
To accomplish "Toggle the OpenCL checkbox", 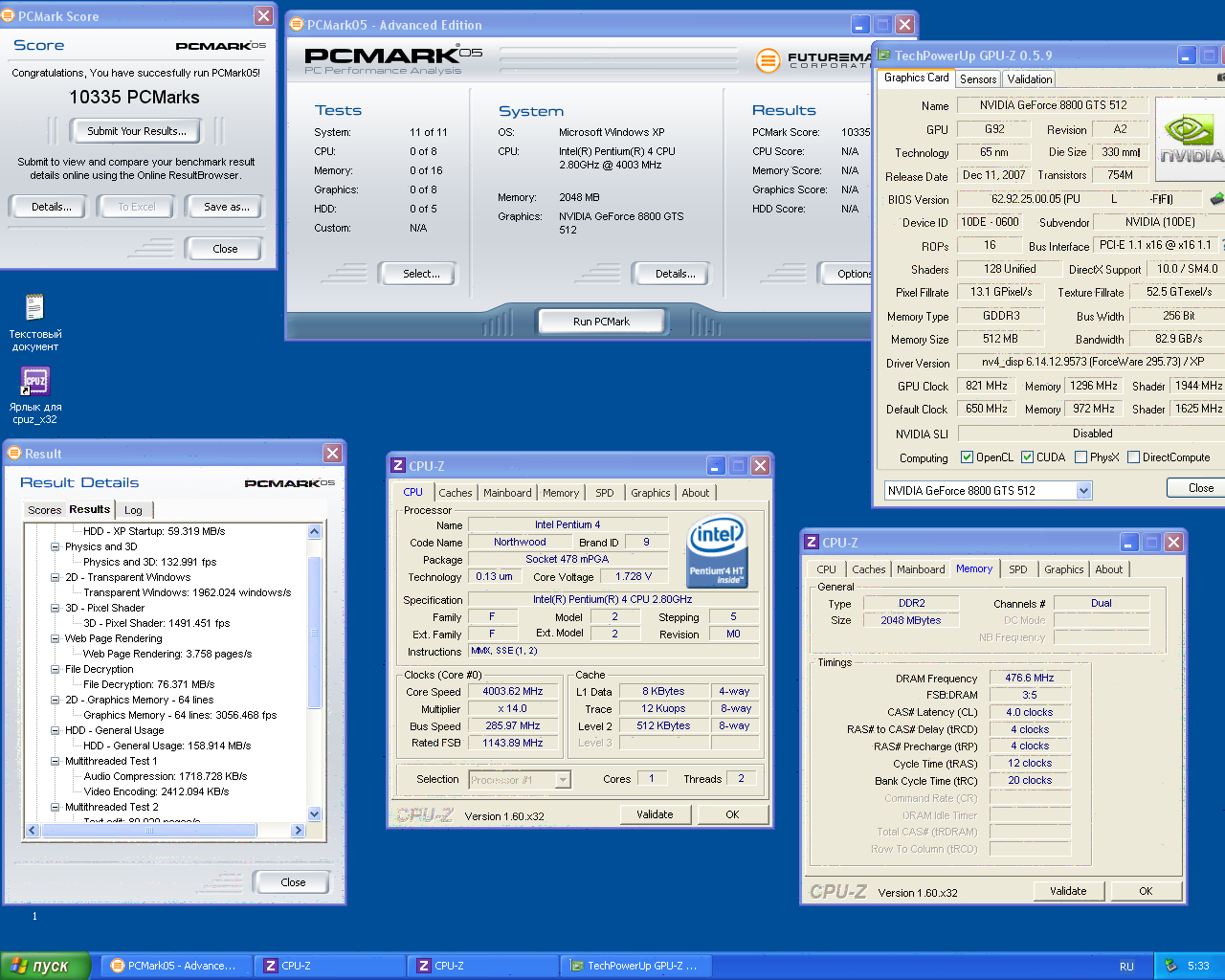I will pyautogui.click(x=967, y=457).
